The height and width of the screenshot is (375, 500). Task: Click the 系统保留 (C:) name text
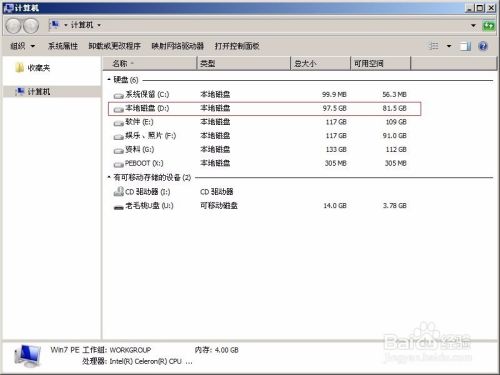click(147, 94)
